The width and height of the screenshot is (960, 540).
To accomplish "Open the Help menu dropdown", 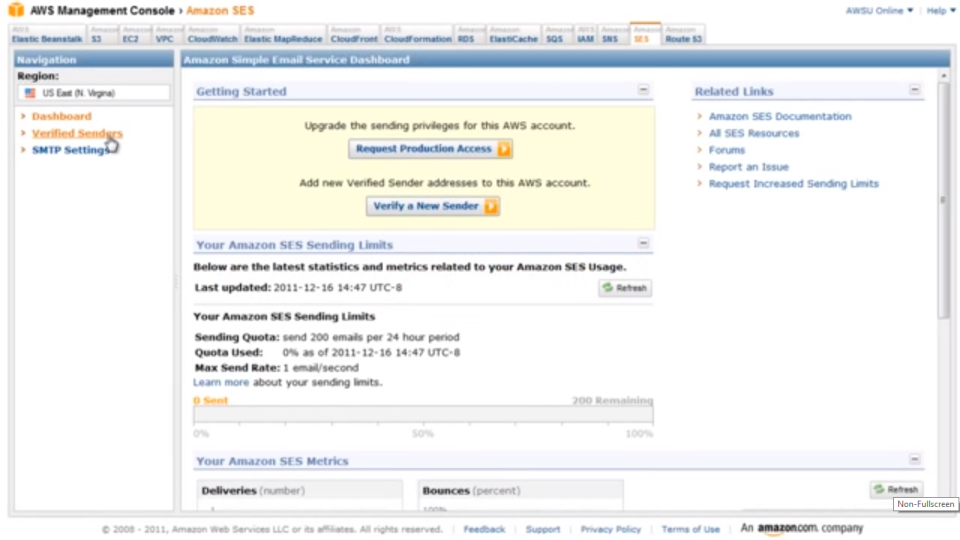I will (940, 10).
